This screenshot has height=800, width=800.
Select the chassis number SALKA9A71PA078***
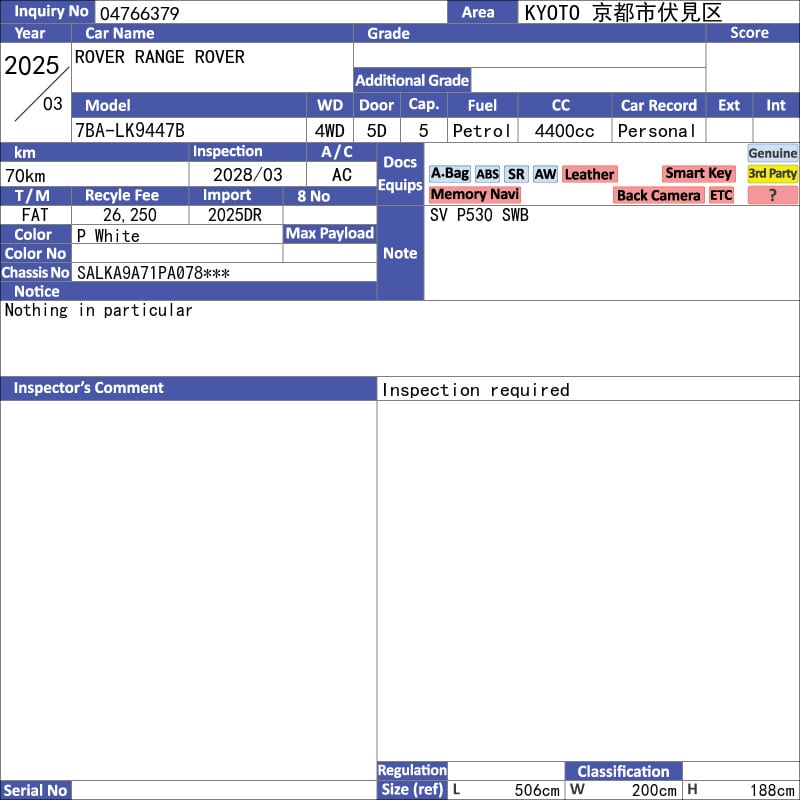click(153, 272)
